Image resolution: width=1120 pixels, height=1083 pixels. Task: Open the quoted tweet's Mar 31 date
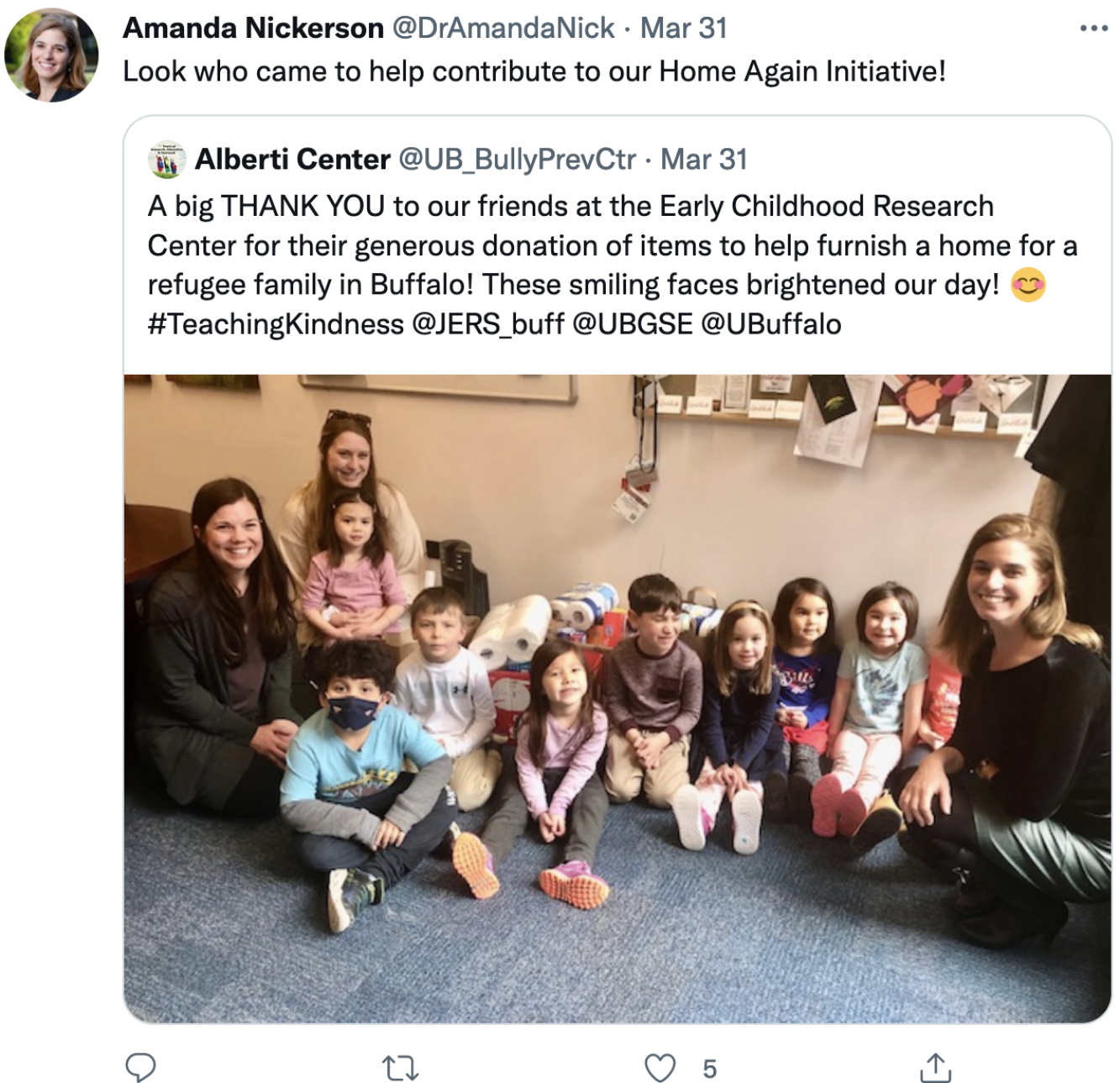703,159
